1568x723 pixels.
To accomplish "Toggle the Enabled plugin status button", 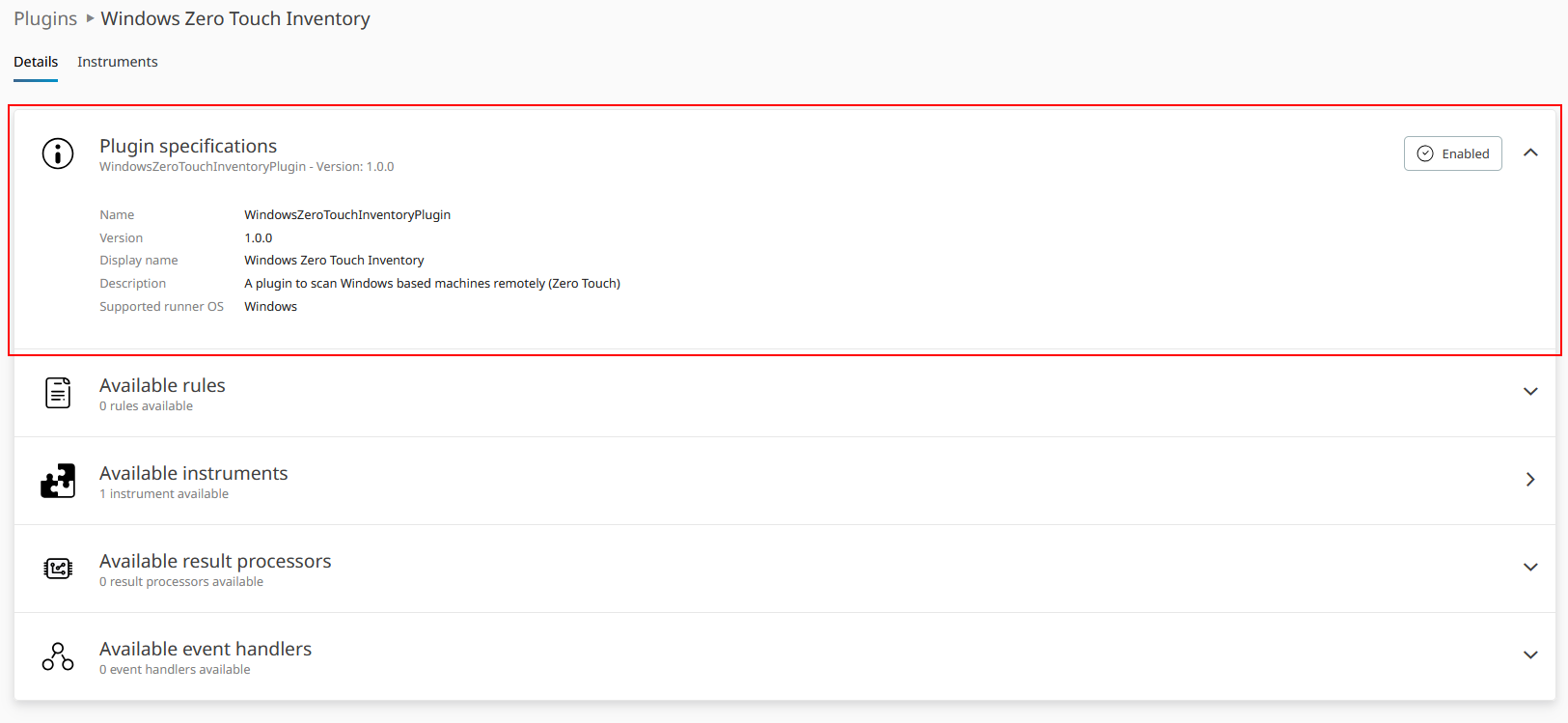I will [1452, 153].
